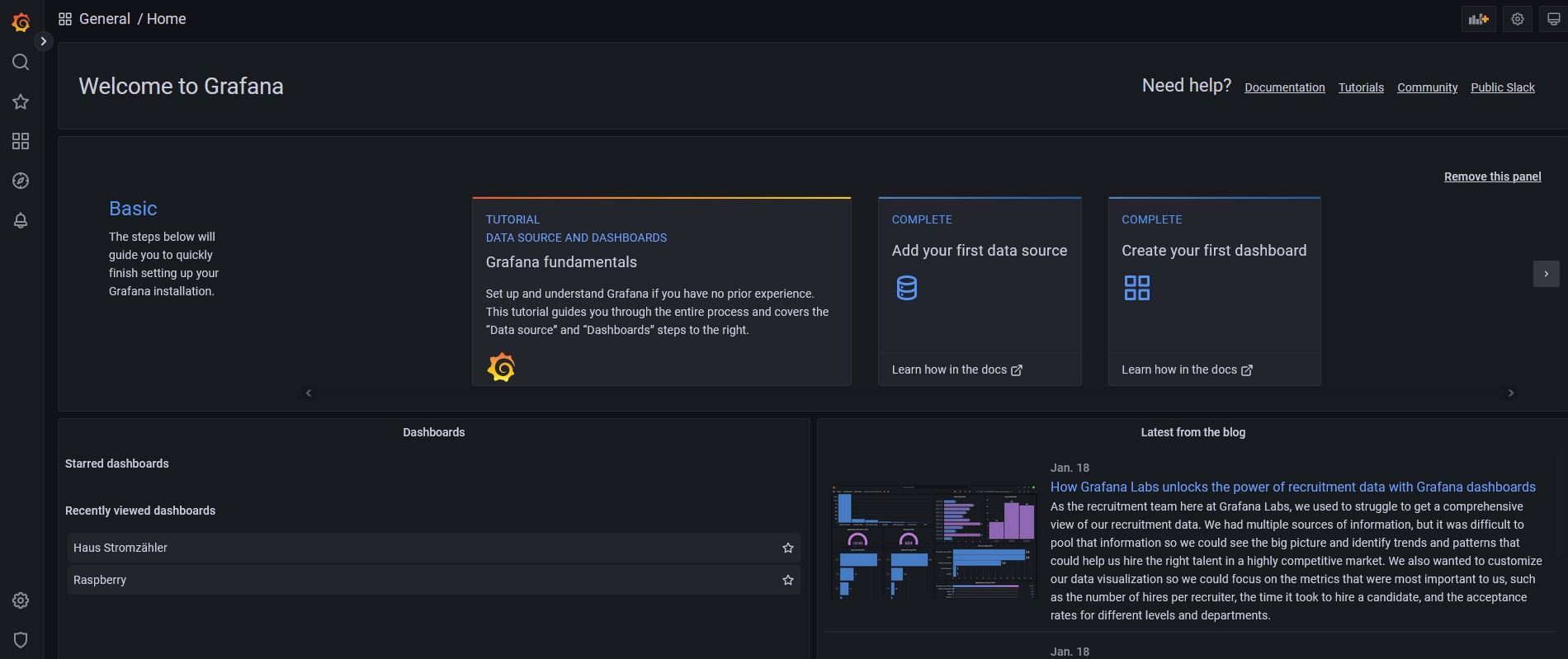Cycle view mode with the monitor icon

click(1553, 19)
